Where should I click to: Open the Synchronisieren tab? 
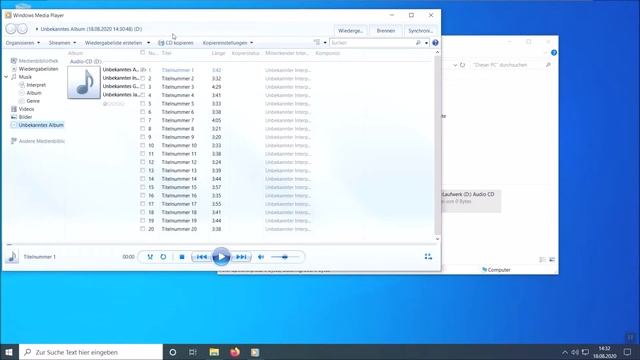coord(420,31)
